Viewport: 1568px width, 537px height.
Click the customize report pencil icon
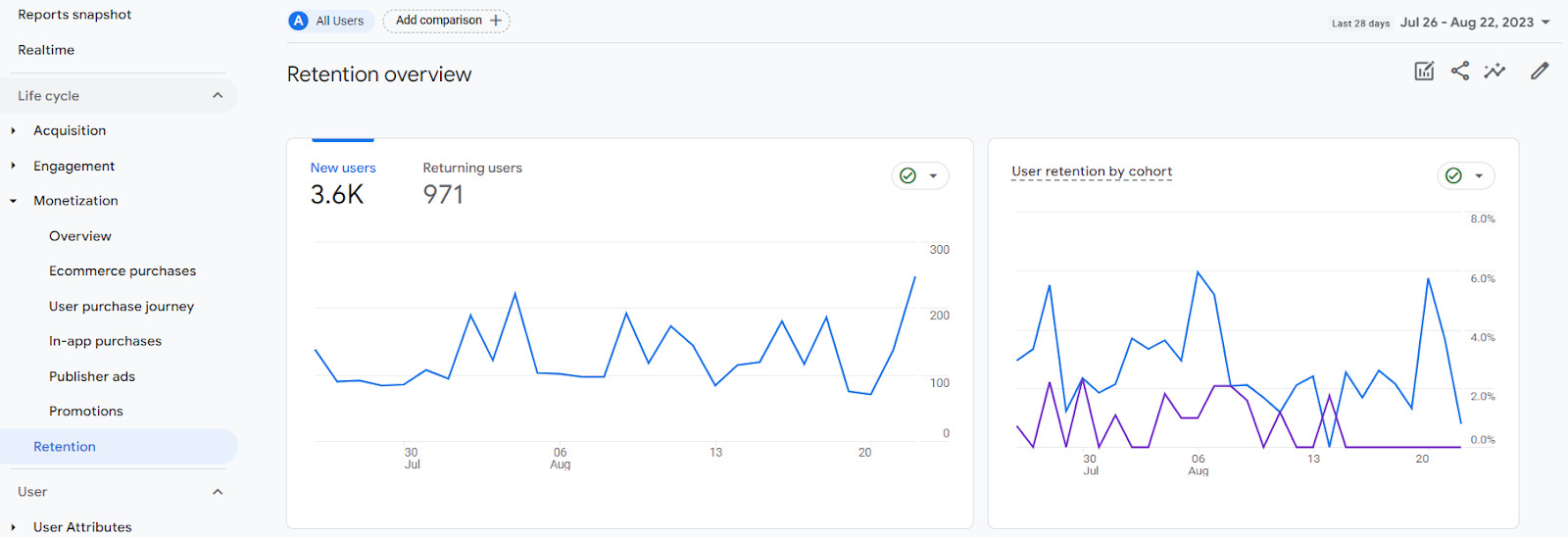coord(1540,71)
